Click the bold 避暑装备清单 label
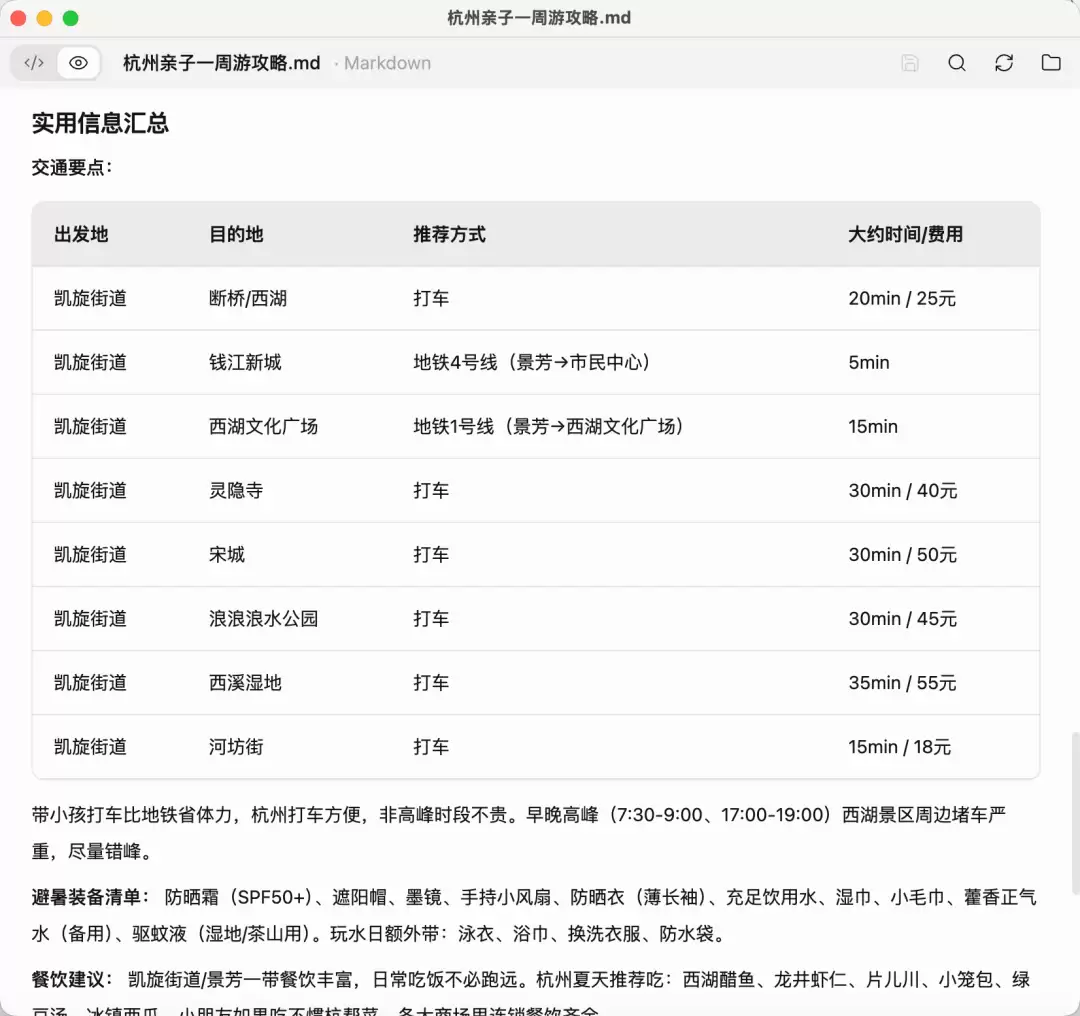This screenshot has width=1080, height=1016. [90, 897]
